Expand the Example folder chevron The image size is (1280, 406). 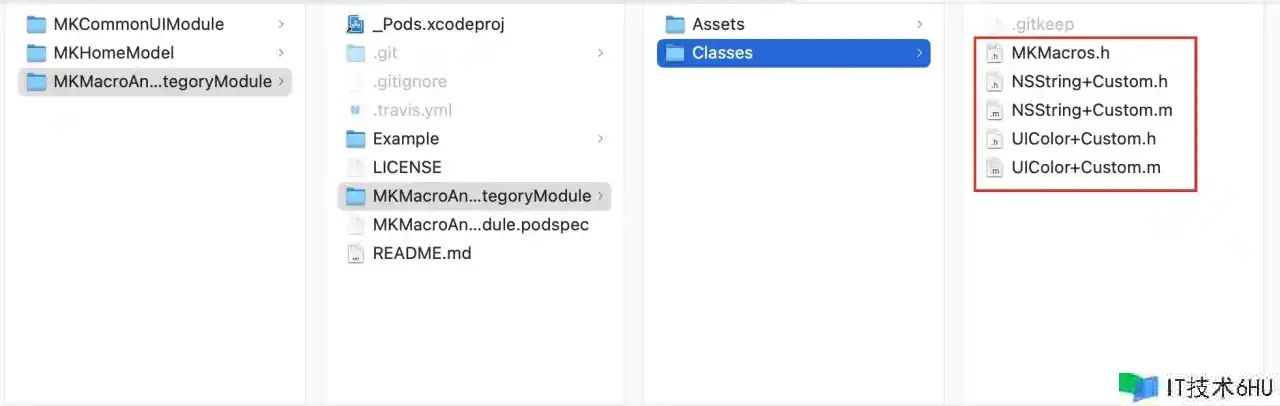coord(600,139)
